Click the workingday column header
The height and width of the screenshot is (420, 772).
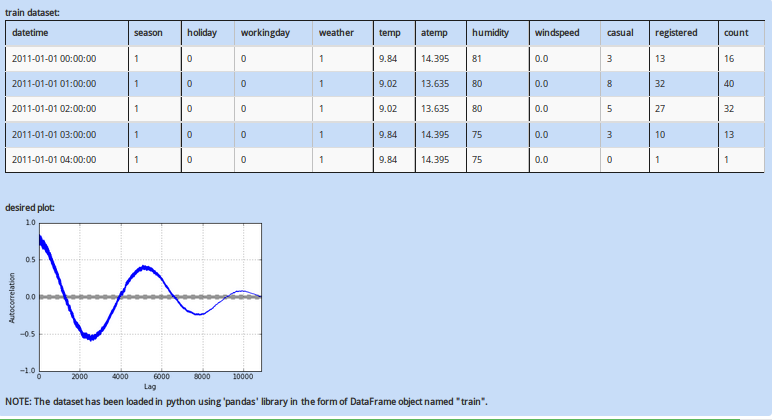pyautogui.click(x=265, y=34)
